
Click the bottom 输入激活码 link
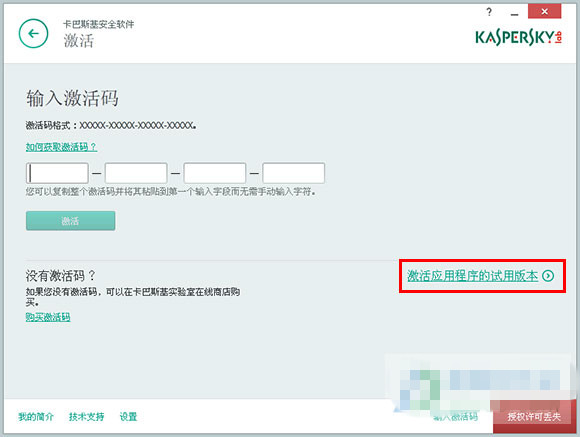pos(456,417)
